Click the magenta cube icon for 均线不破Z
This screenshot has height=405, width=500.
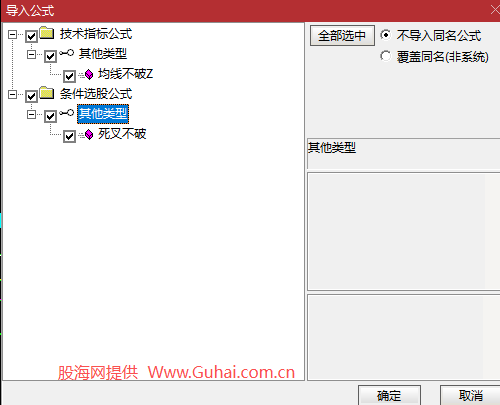pos(88,74)
